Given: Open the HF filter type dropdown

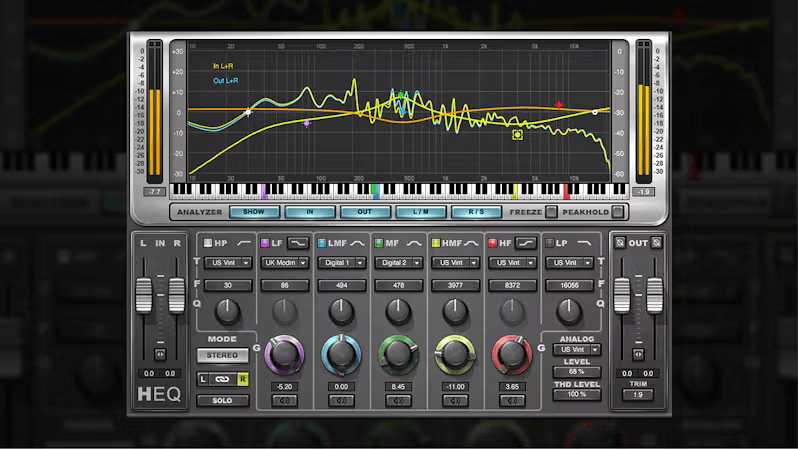Looking at the screenshot, I should (x=512, y=263).
